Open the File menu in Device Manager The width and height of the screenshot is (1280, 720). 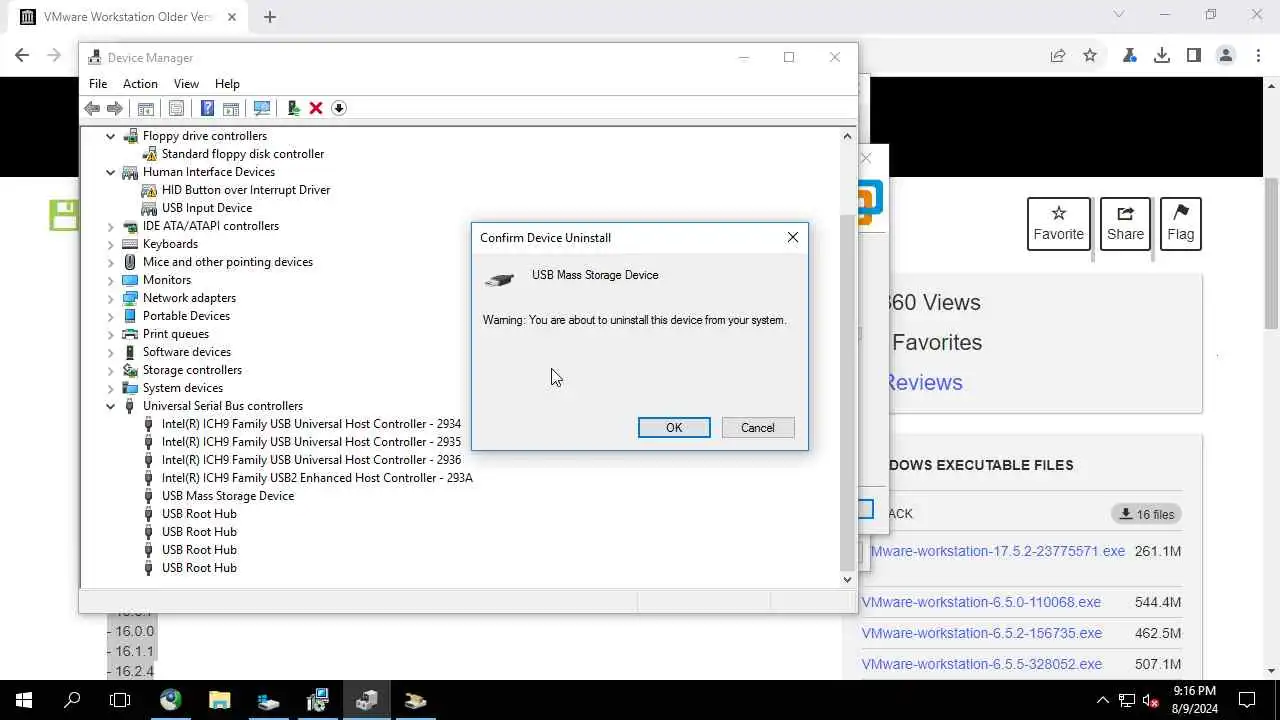98,84
